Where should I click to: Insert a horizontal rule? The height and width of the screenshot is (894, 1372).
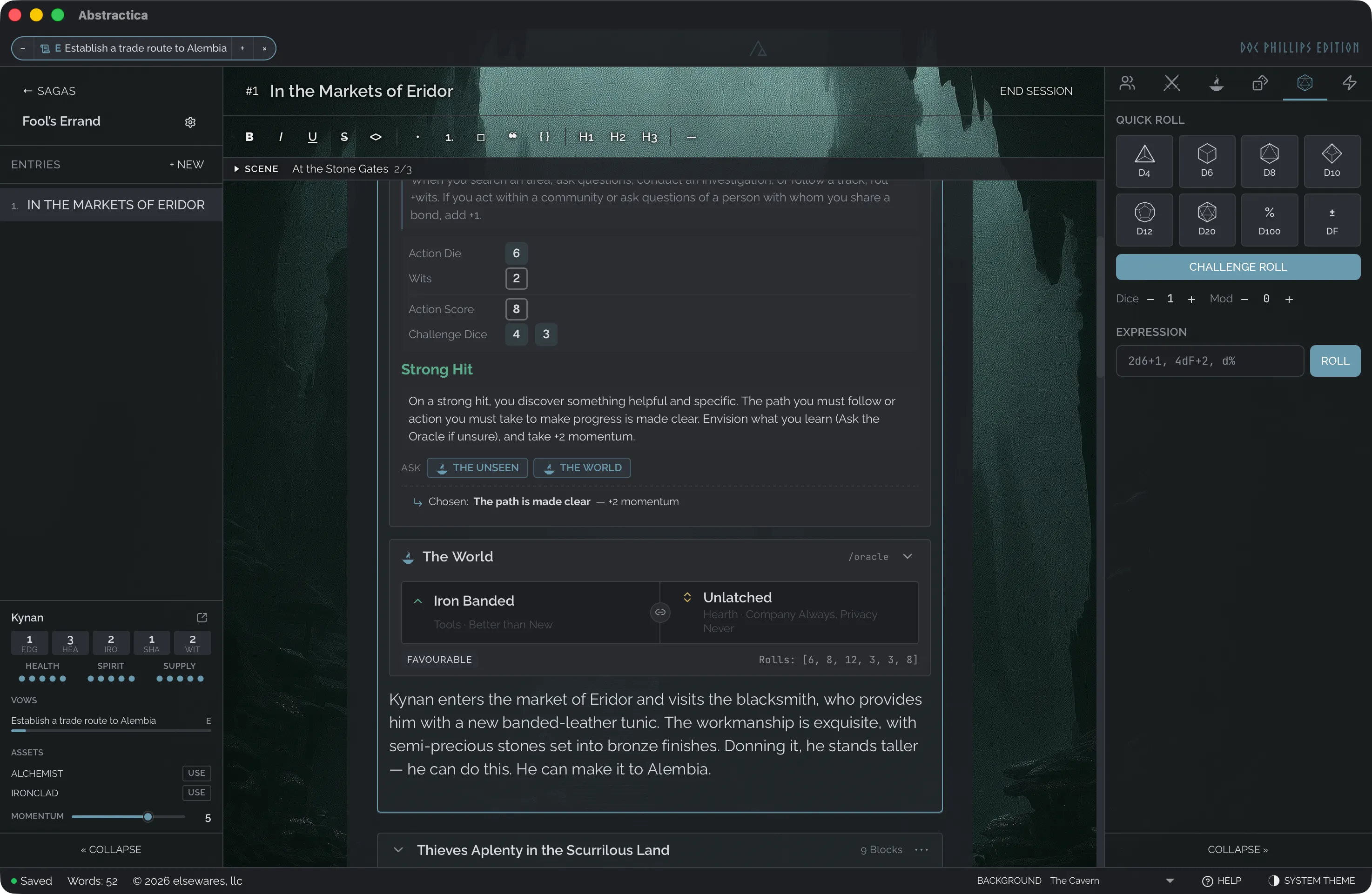click(691, 137)
